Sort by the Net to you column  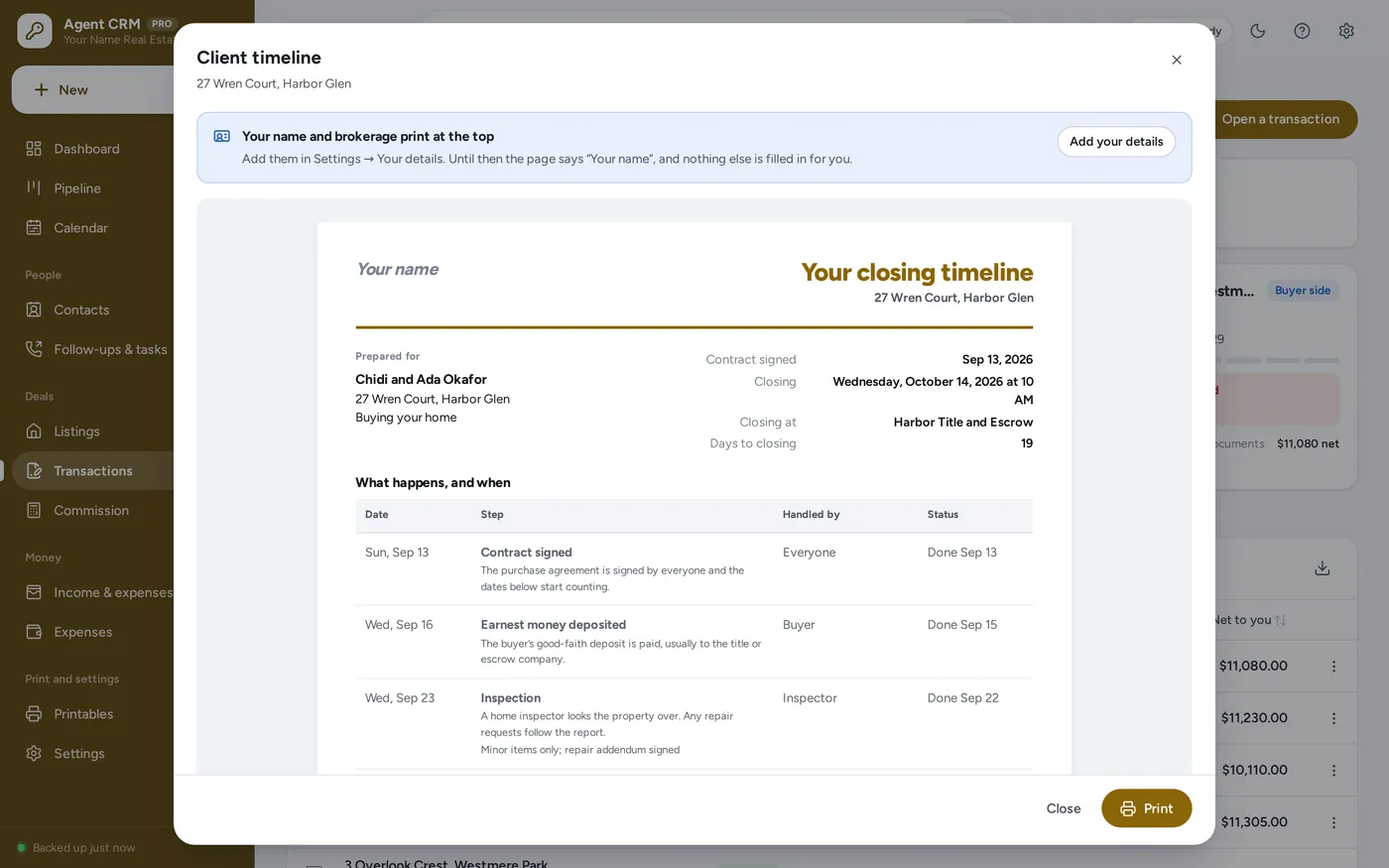pyautogui.click(x=1250, y=620)
